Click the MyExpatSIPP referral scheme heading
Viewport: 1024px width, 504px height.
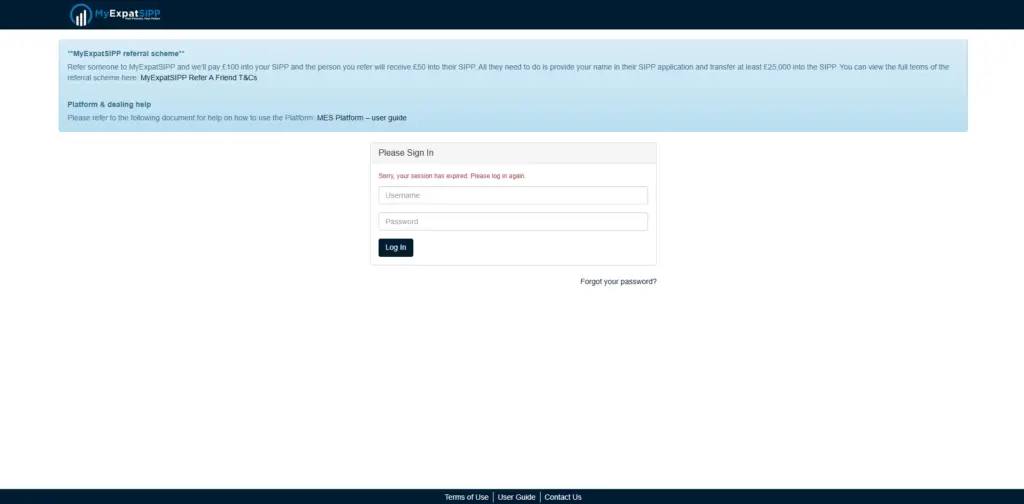126,54
